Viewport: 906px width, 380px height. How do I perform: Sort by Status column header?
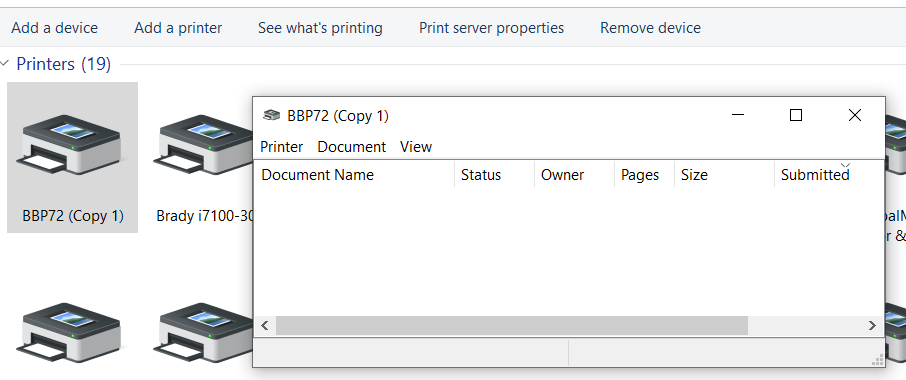point(495,174)
